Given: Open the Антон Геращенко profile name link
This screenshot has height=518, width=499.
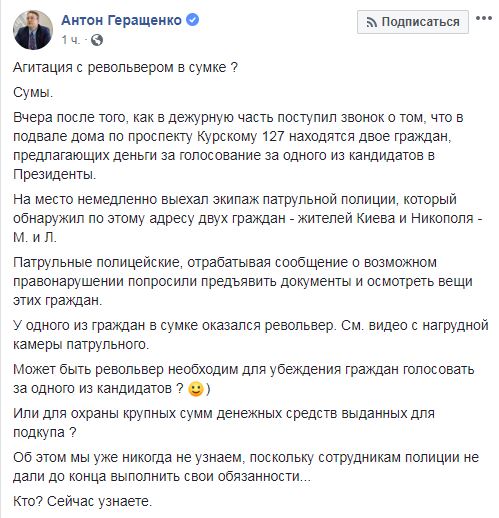Looking at the screenshot, I should [x=121, y=20].
